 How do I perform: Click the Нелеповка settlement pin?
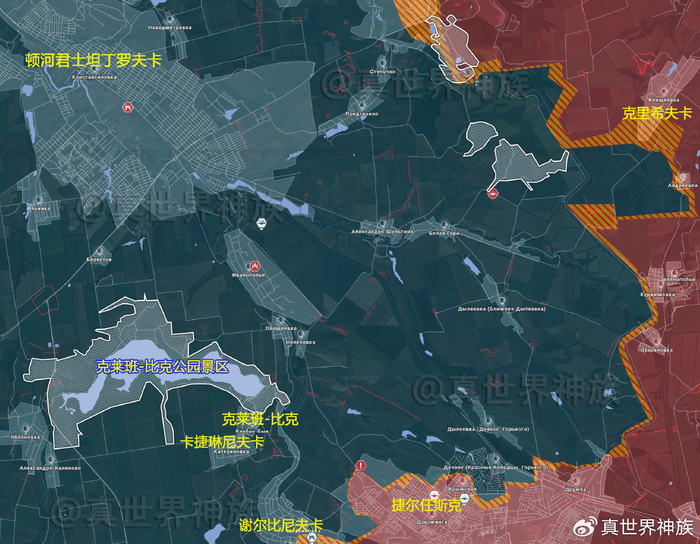pos(301,335)
